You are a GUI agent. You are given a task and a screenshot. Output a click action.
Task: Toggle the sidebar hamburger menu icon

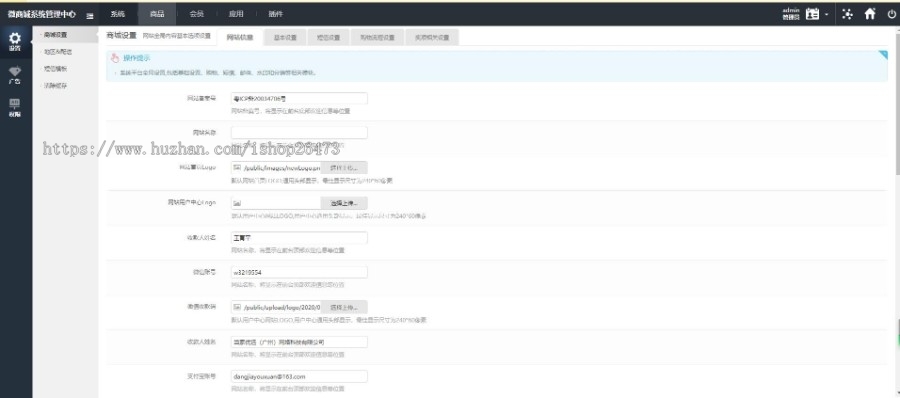90,15
